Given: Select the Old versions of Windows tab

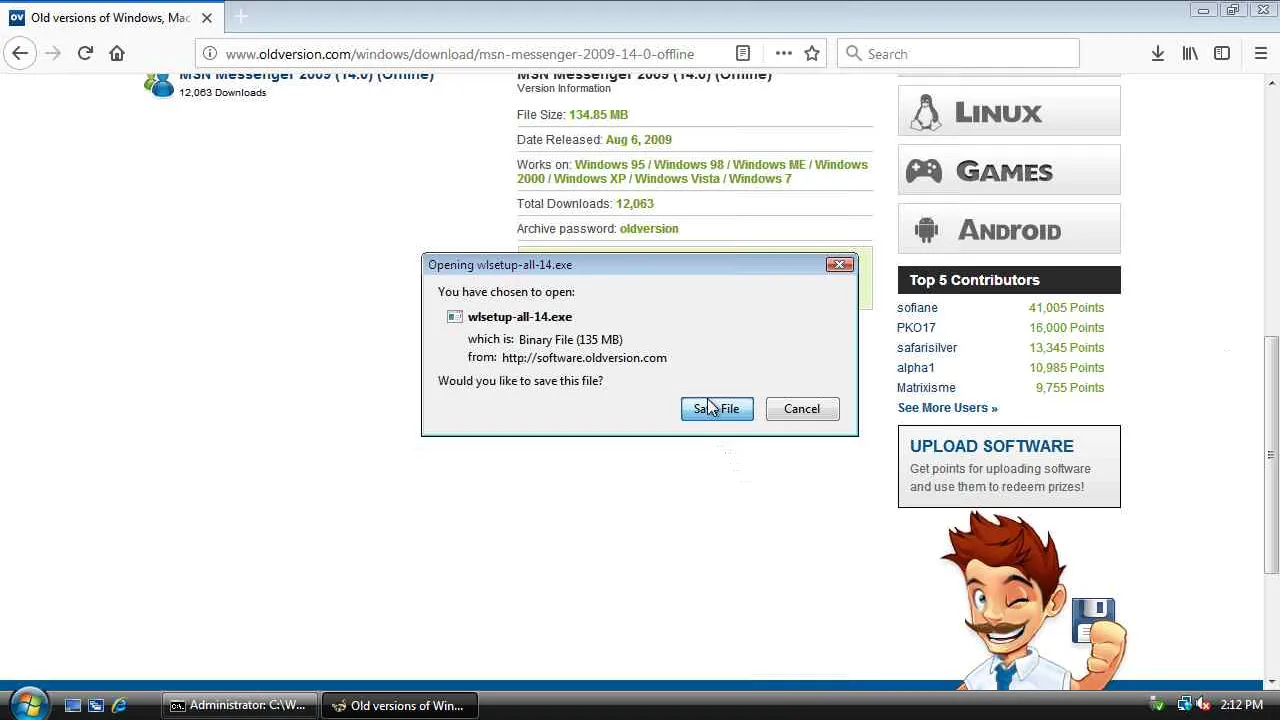Looking at the screenshot, I should [x=110, y=17].
